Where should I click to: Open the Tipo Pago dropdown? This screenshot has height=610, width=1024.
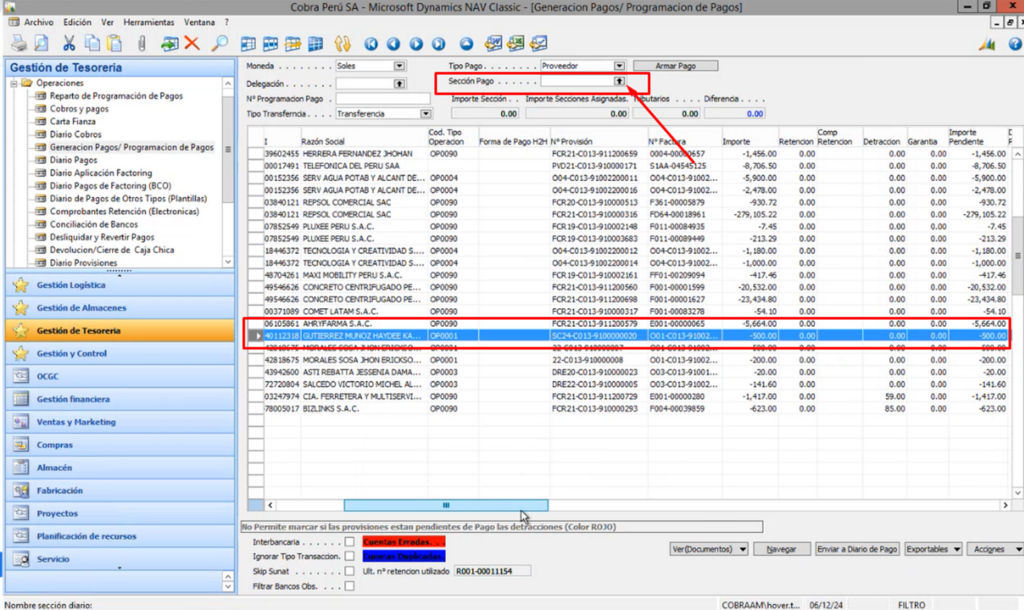[x=619, y=66]
